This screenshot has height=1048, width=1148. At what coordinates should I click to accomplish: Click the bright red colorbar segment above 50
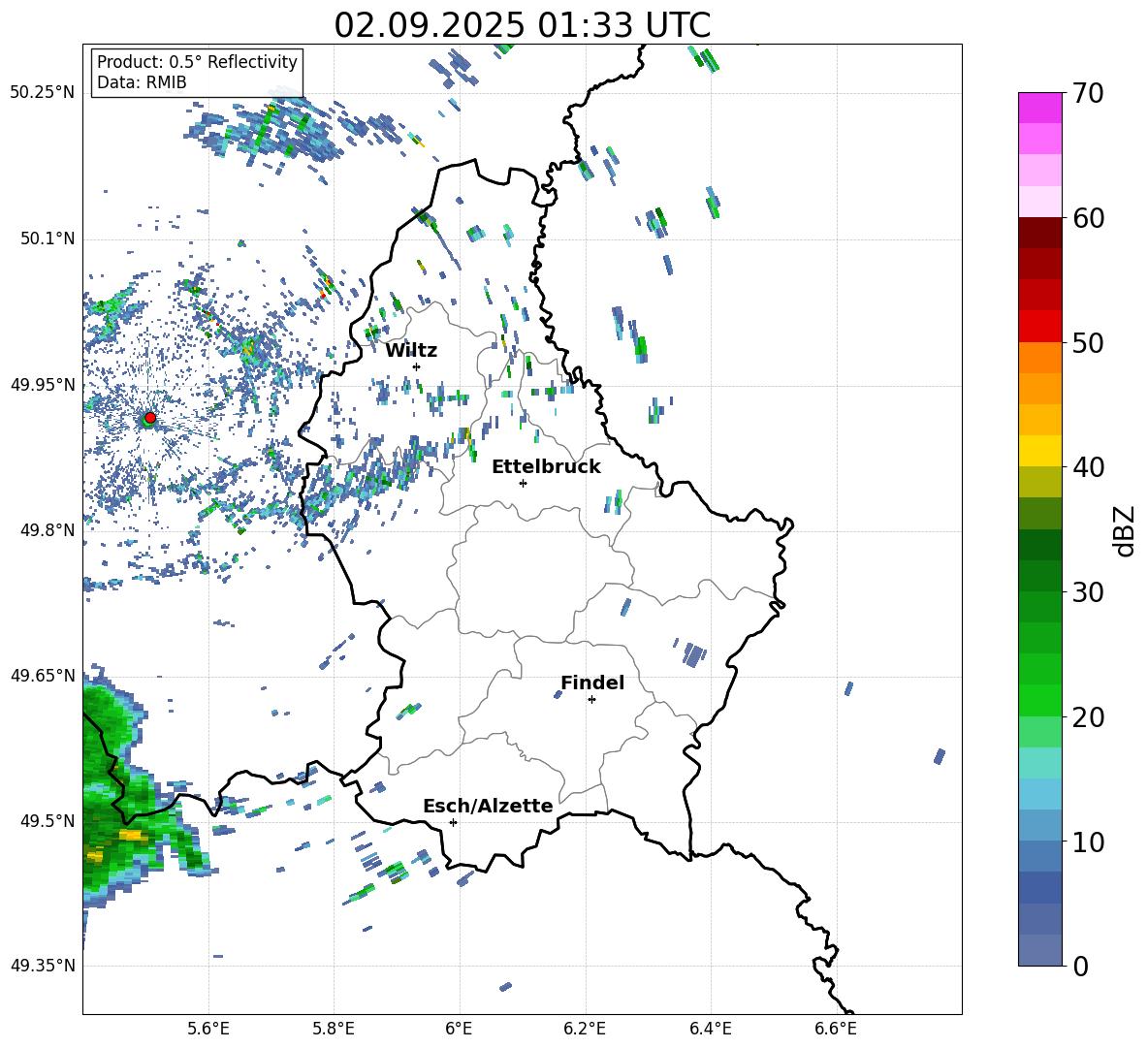click(x=1040, y=327)
